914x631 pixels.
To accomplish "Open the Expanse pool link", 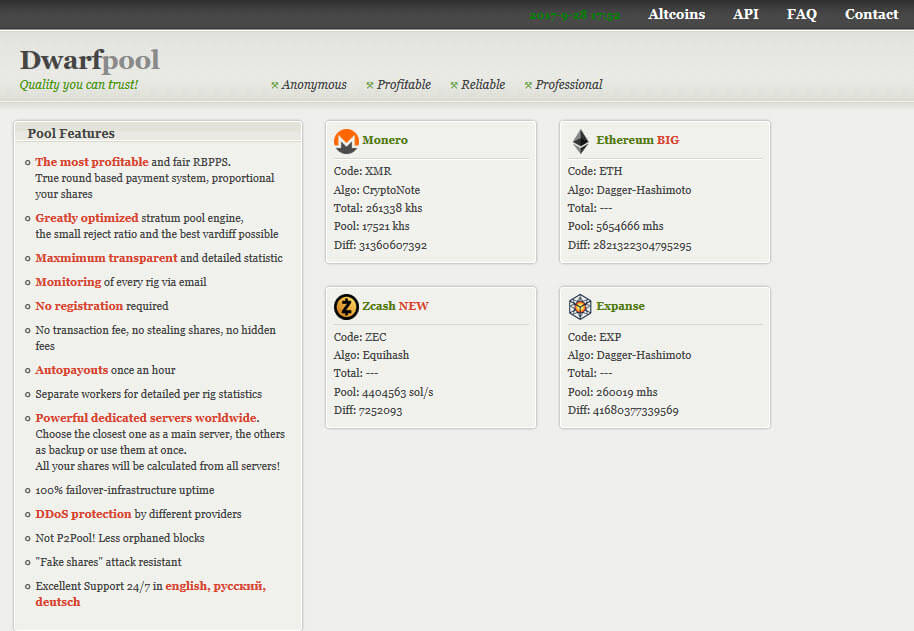I will point(620,306).
